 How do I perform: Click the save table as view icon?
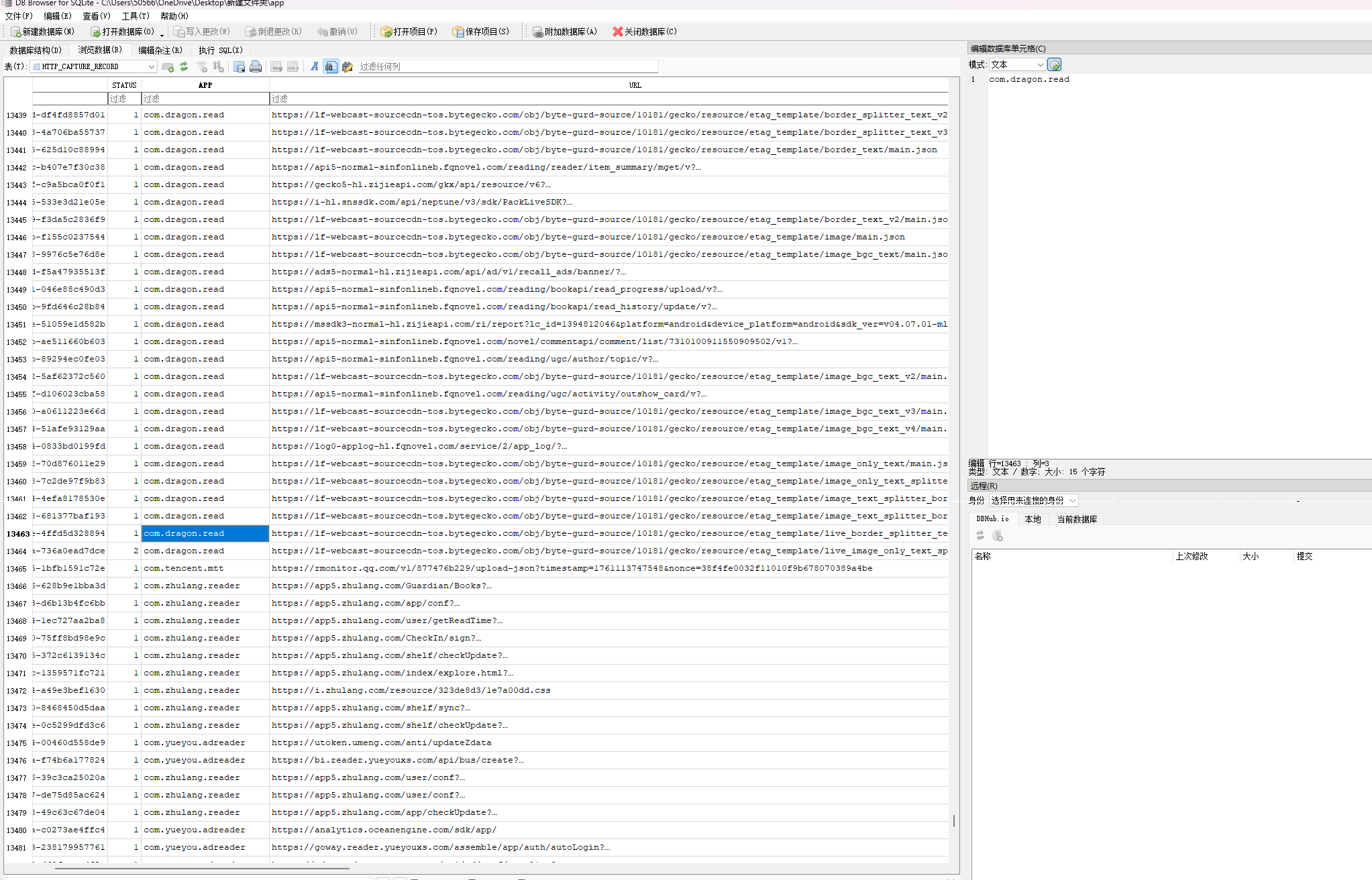click(x=239, y=66)
